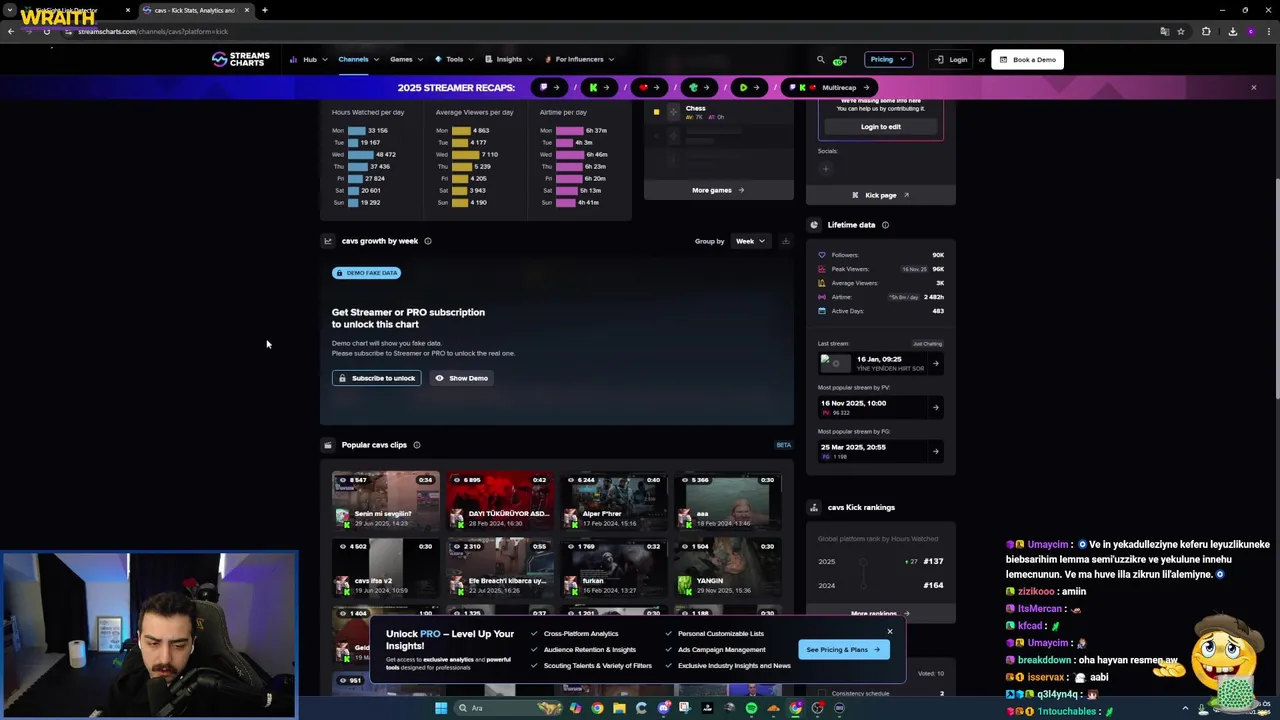This screenshot has width=1280, height=720.
Task: Dismiss the 2025 Streamer Recaps banner
Action: click(x=1253, y=87)
